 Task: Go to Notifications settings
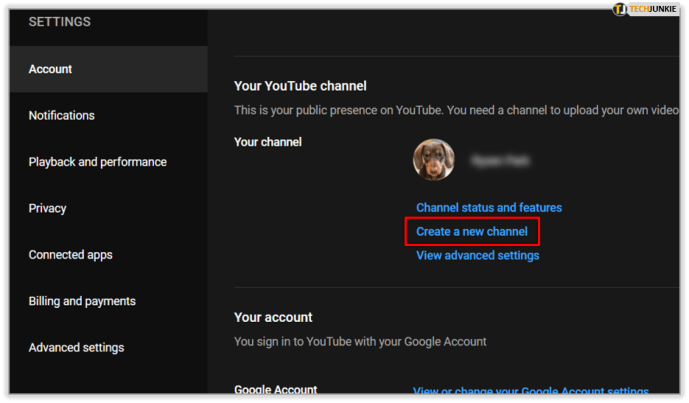(62, 116)
